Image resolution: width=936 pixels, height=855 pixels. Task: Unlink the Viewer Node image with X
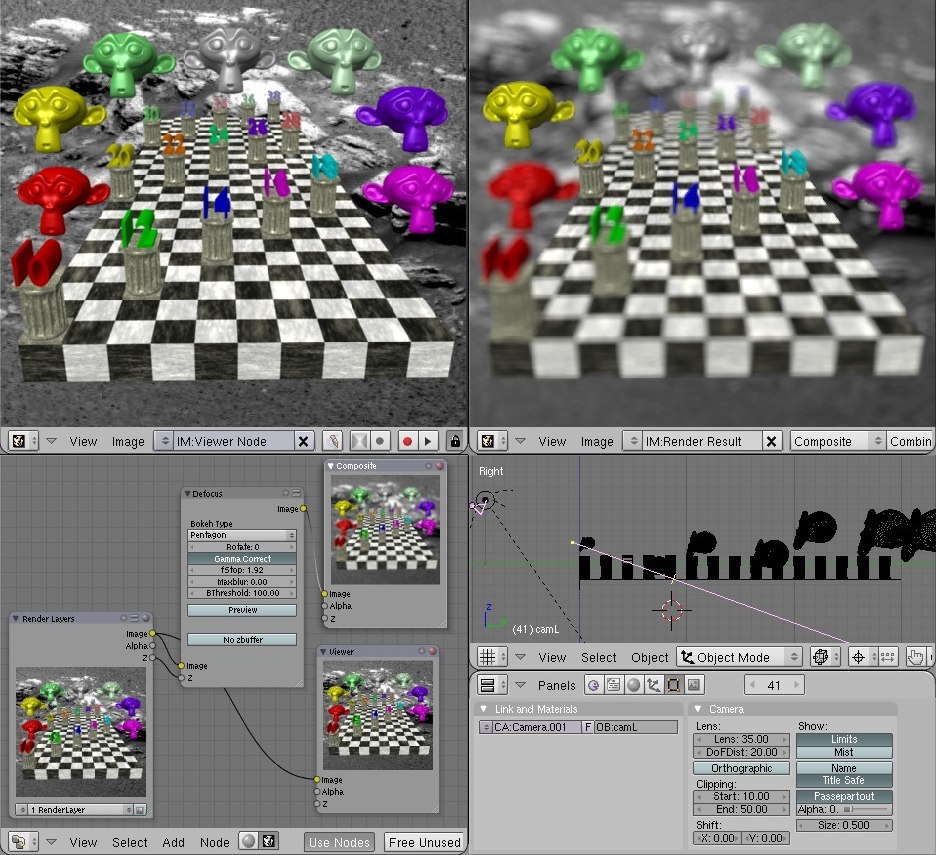click(x=303, y=441)
